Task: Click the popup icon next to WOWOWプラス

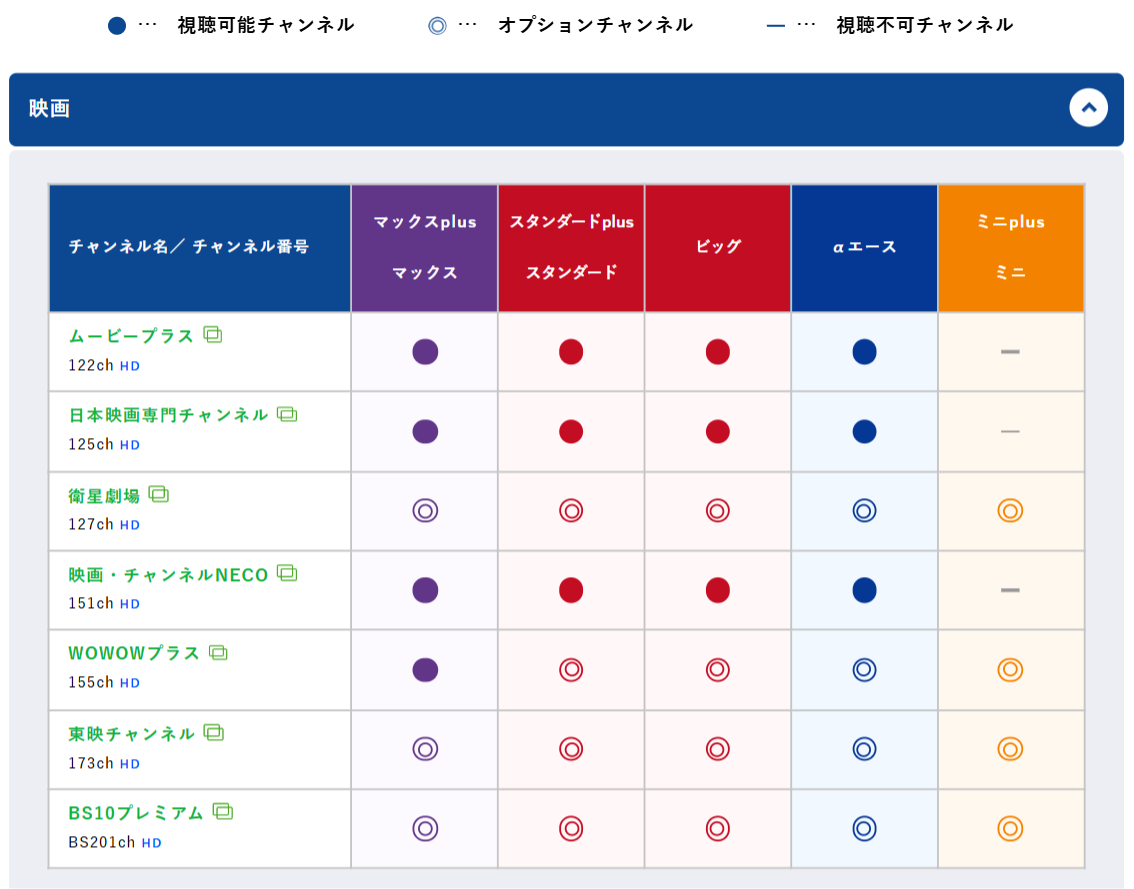Action: pyautogui.click(x=218, y=652)
